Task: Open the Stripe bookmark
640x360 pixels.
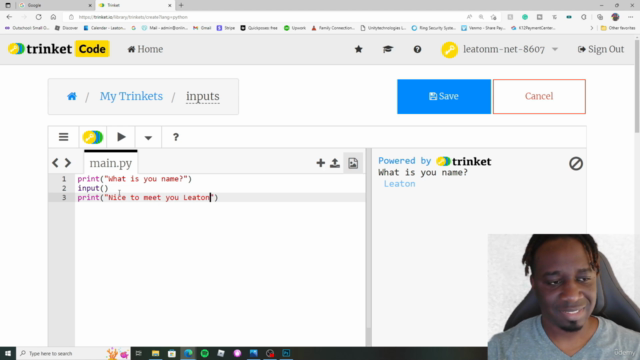Action: coord(226,28)
